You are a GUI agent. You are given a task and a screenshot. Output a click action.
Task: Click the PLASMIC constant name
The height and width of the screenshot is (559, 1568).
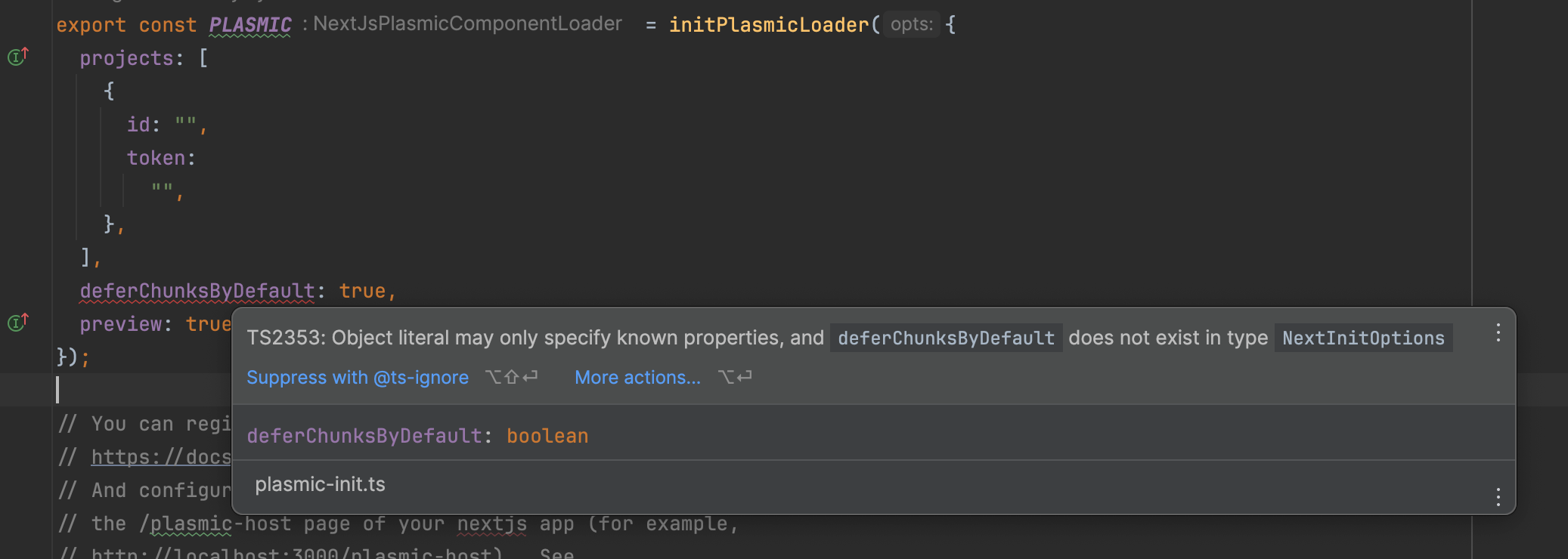point(249,25)
